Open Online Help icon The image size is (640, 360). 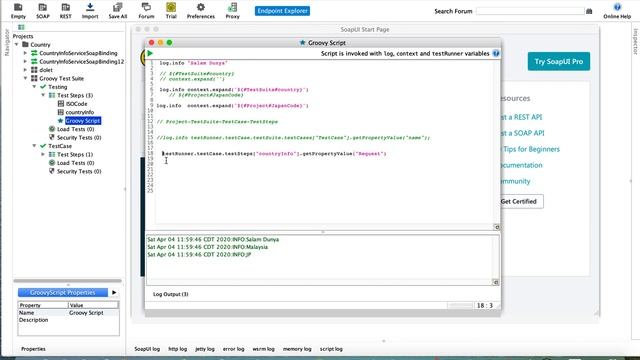pos(617,11)
